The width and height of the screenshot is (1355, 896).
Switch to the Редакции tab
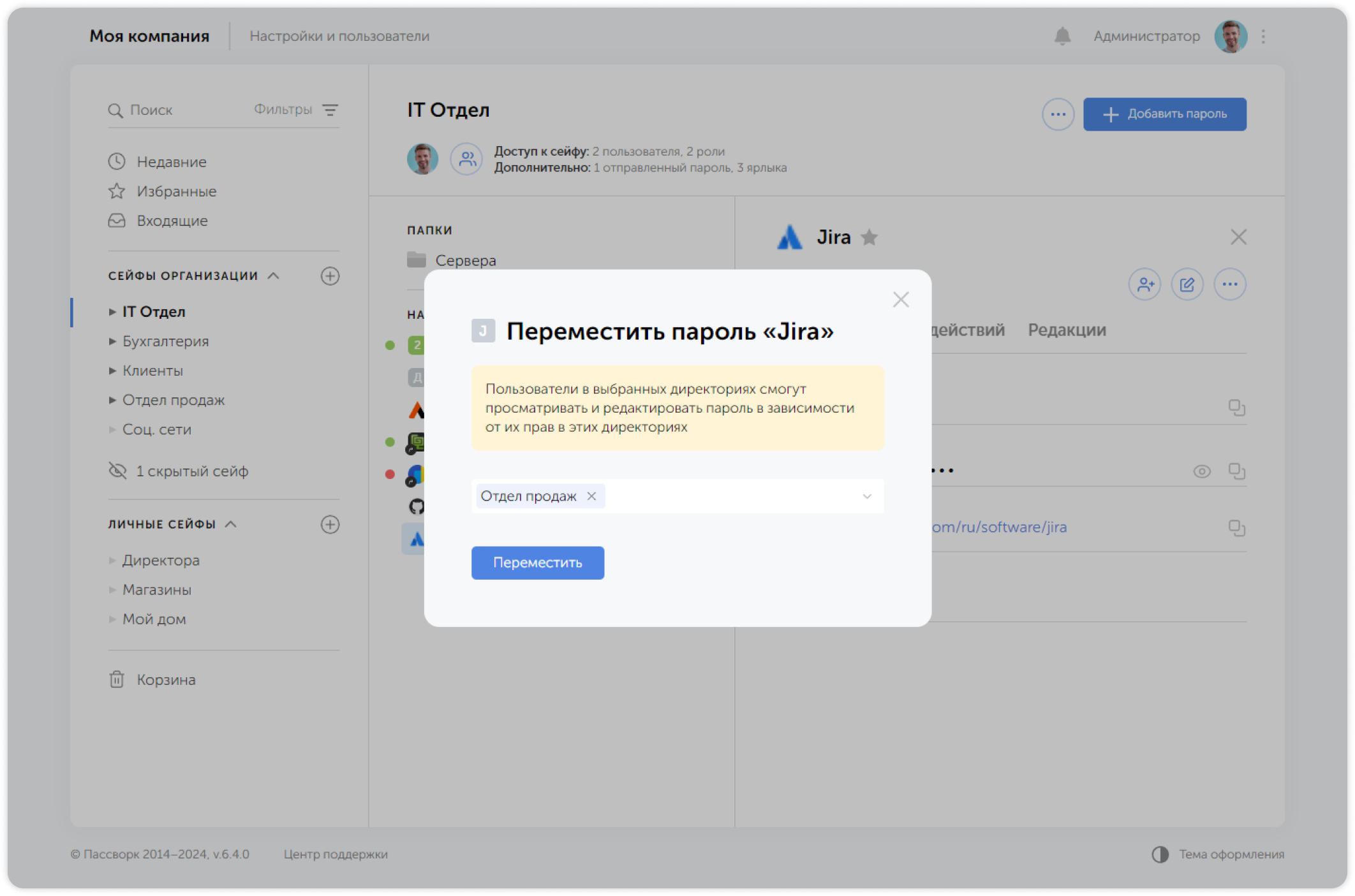pyautogui.click(x=1067, y=330)
